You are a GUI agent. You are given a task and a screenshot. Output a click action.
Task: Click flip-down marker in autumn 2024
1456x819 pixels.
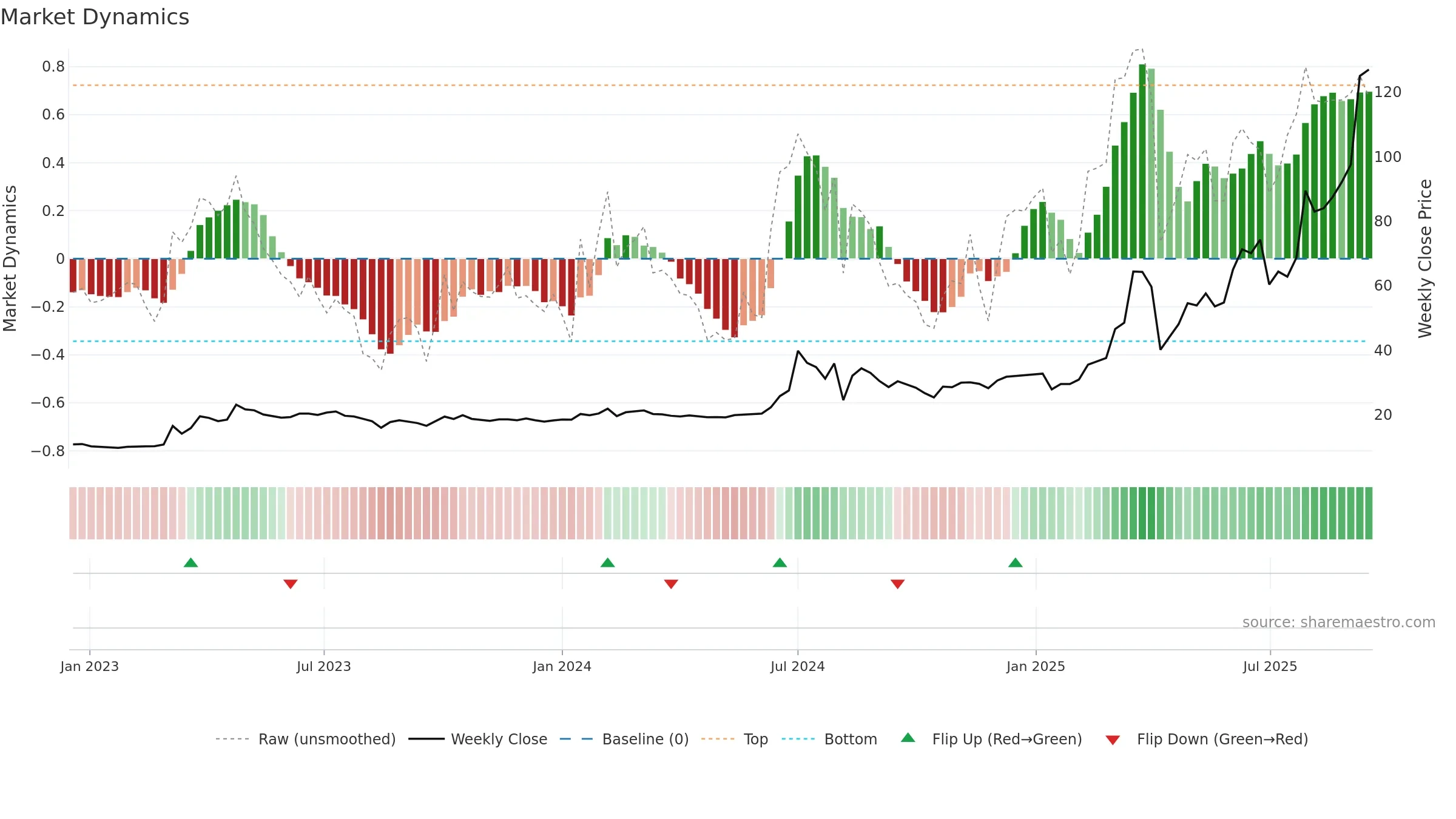(x=898, y=584)
